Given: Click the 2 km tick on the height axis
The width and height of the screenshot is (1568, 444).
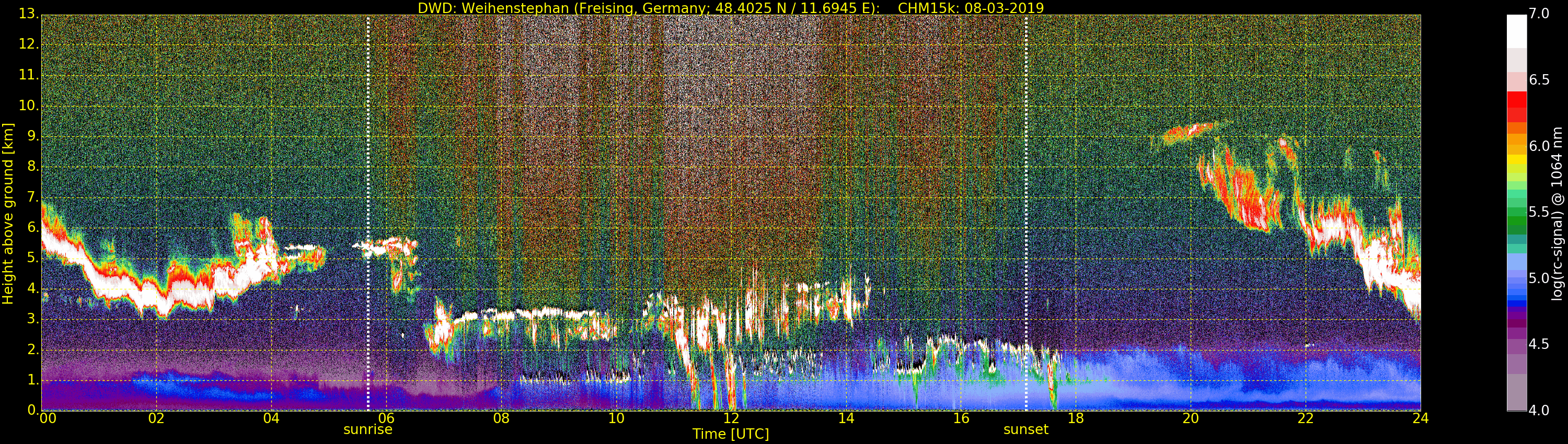Looking at the screenshot, I should (x=32, y=350).
